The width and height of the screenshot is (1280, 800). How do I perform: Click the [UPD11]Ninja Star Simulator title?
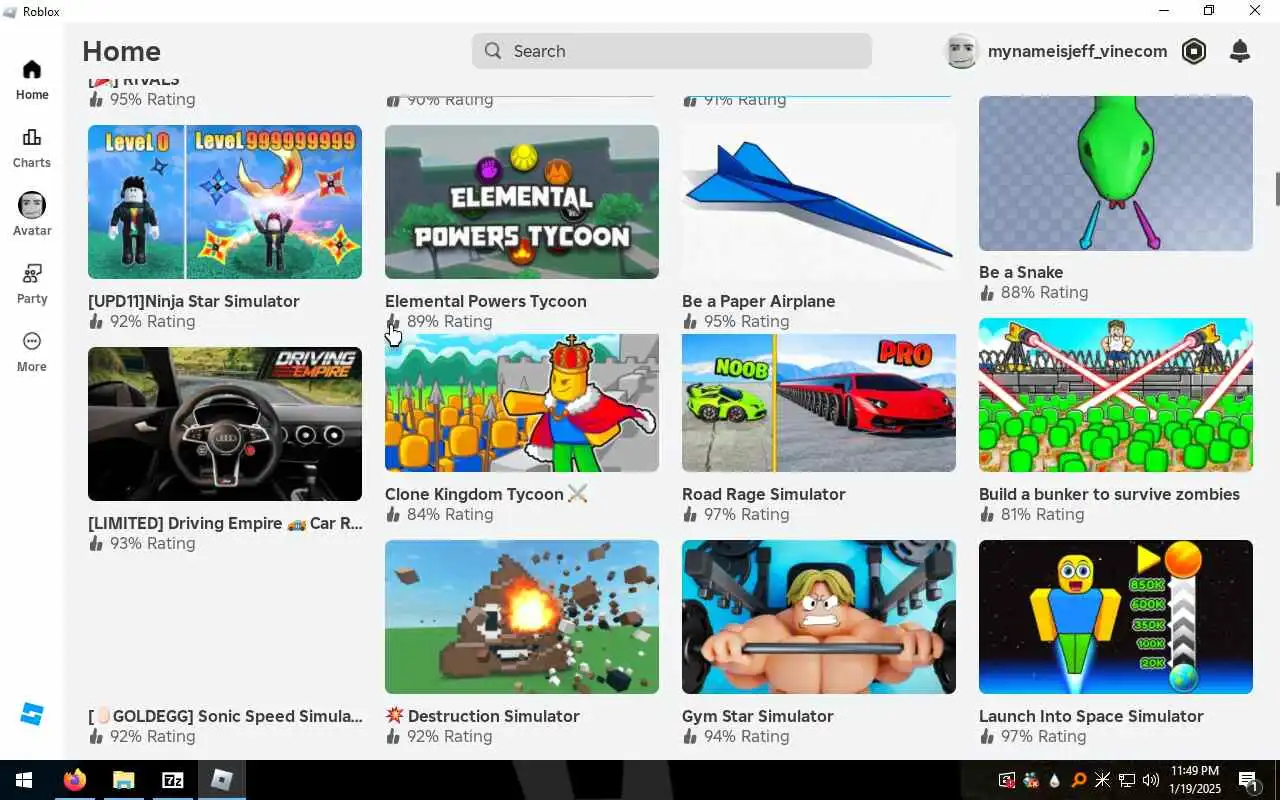(194, 301)
